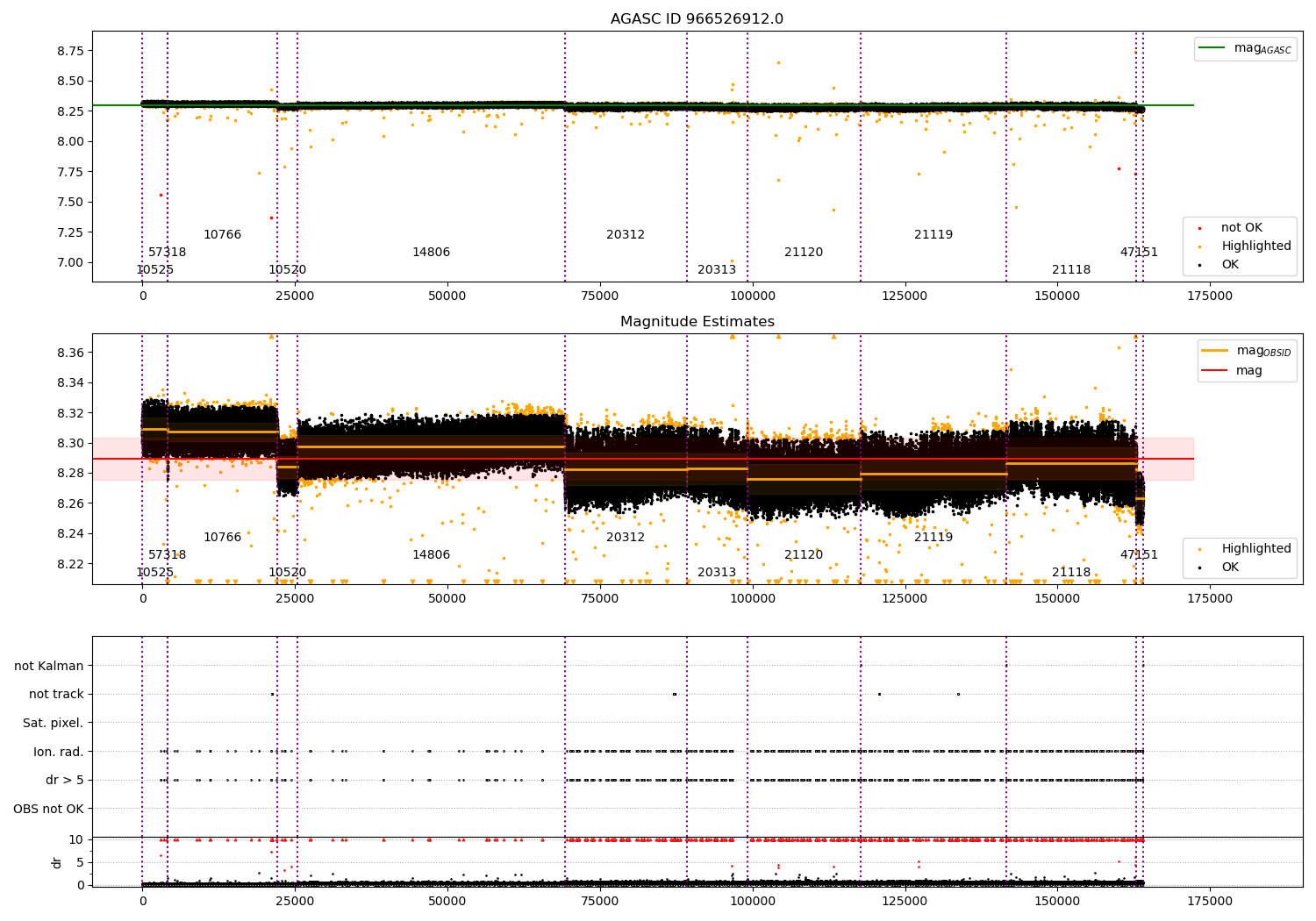Image resolution: width=1316 pixels, height=921 pixels.
Task: Select the 'not OK' legend entry in top plot
Action: (x=1241, y=228)
